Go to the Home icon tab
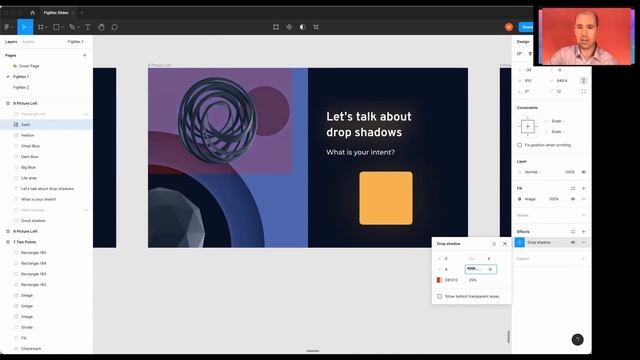Viewport: 640px width, 360px height. click(33, 13)
